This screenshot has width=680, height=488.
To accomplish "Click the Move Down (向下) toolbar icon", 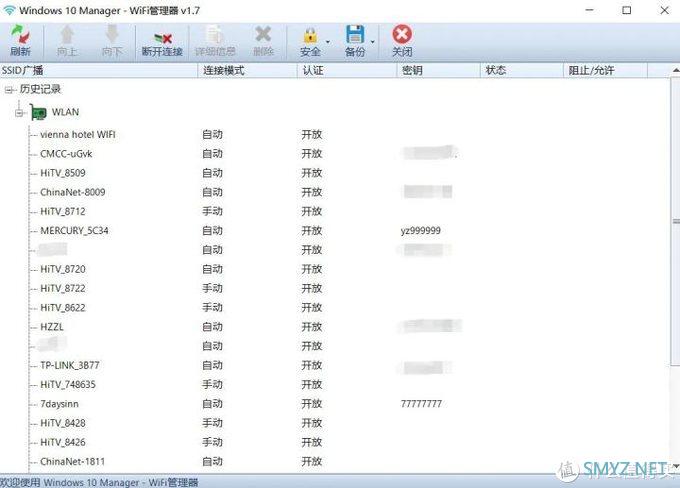I will (112, 34).
